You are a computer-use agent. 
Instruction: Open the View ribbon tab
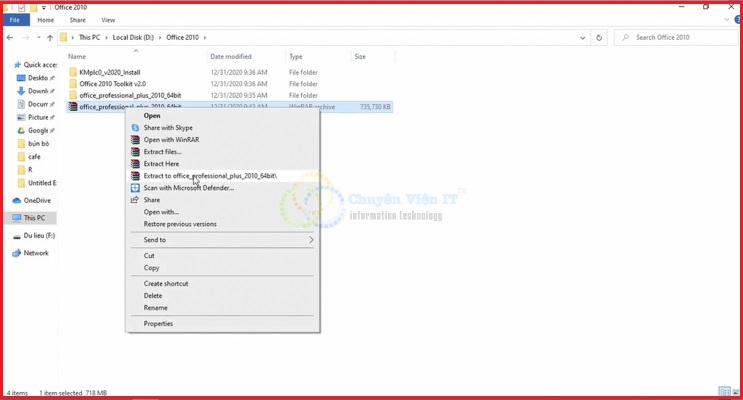click(108, 20)
